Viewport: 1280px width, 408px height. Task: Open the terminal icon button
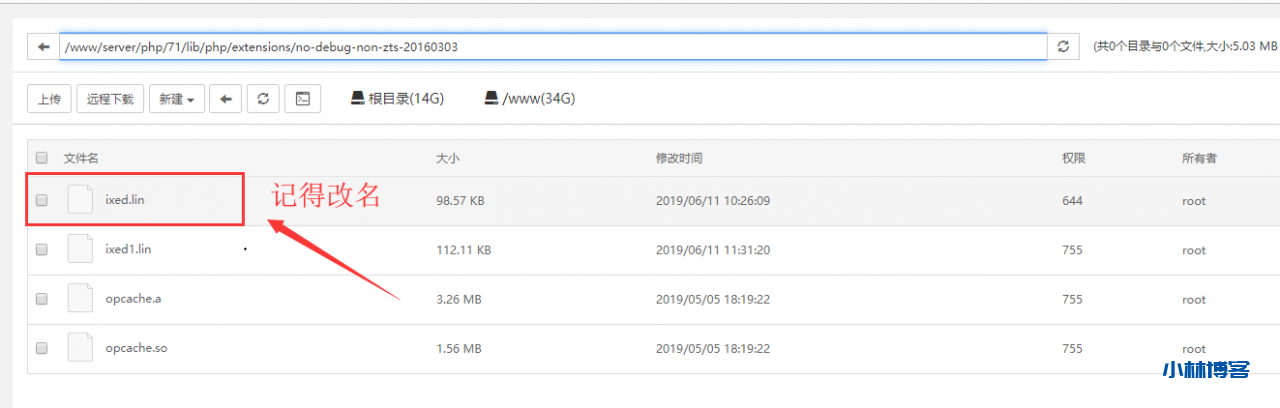303,99
